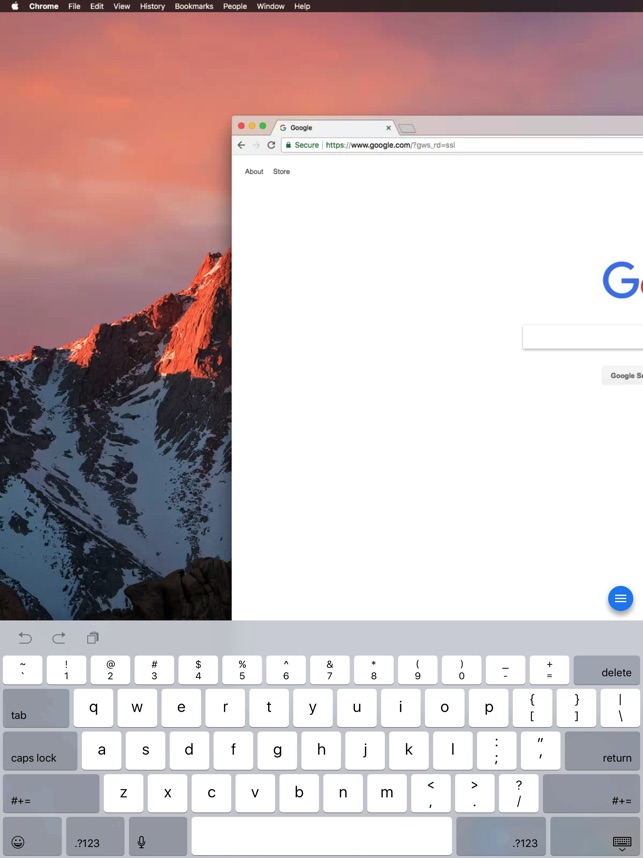This screenshot has height=858, width=643.
Task: Tap the 1 / exclamation key
Action: 66,670
